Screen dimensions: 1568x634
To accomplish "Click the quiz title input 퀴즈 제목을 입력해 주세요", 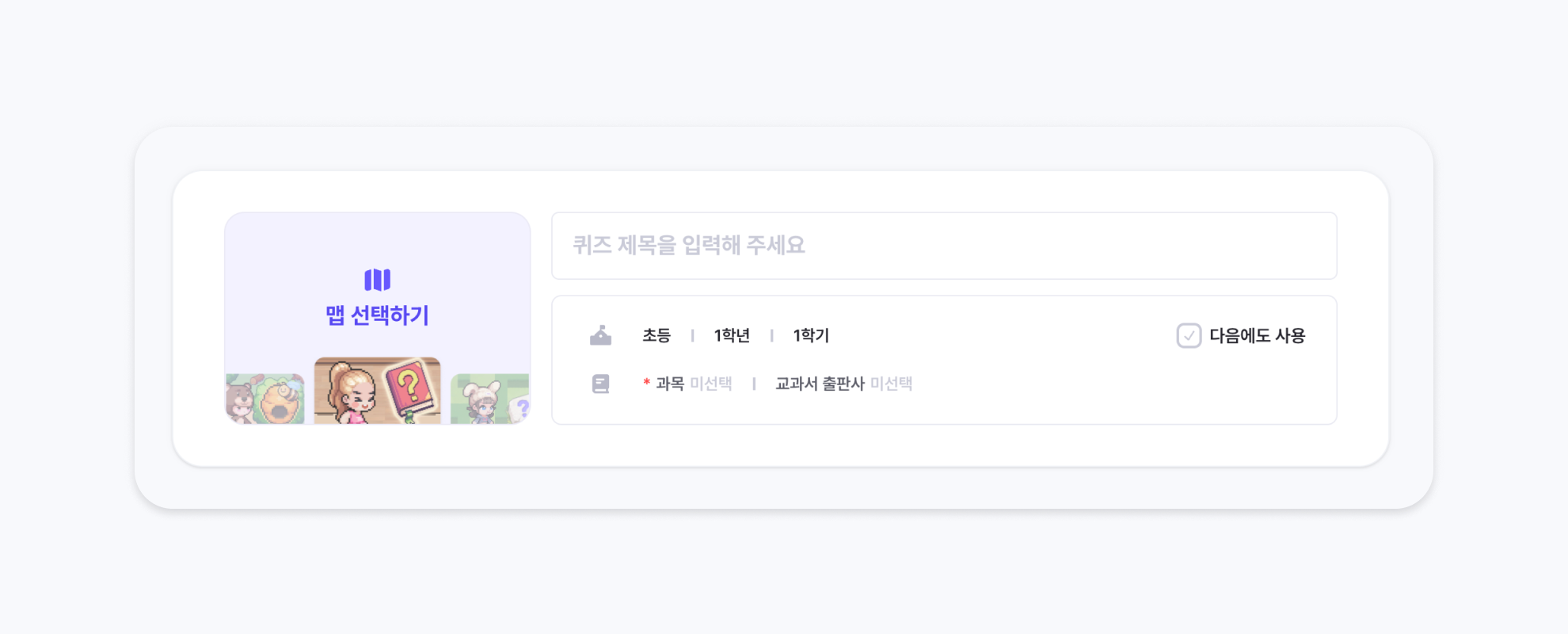I will point(944,246).
